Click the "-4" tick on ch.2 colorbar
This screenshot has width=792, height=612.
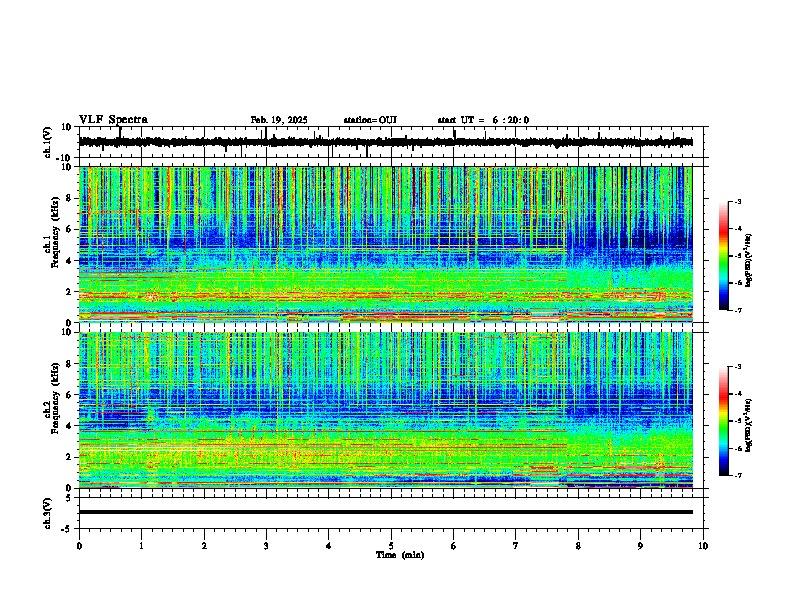tap(738, 394)
